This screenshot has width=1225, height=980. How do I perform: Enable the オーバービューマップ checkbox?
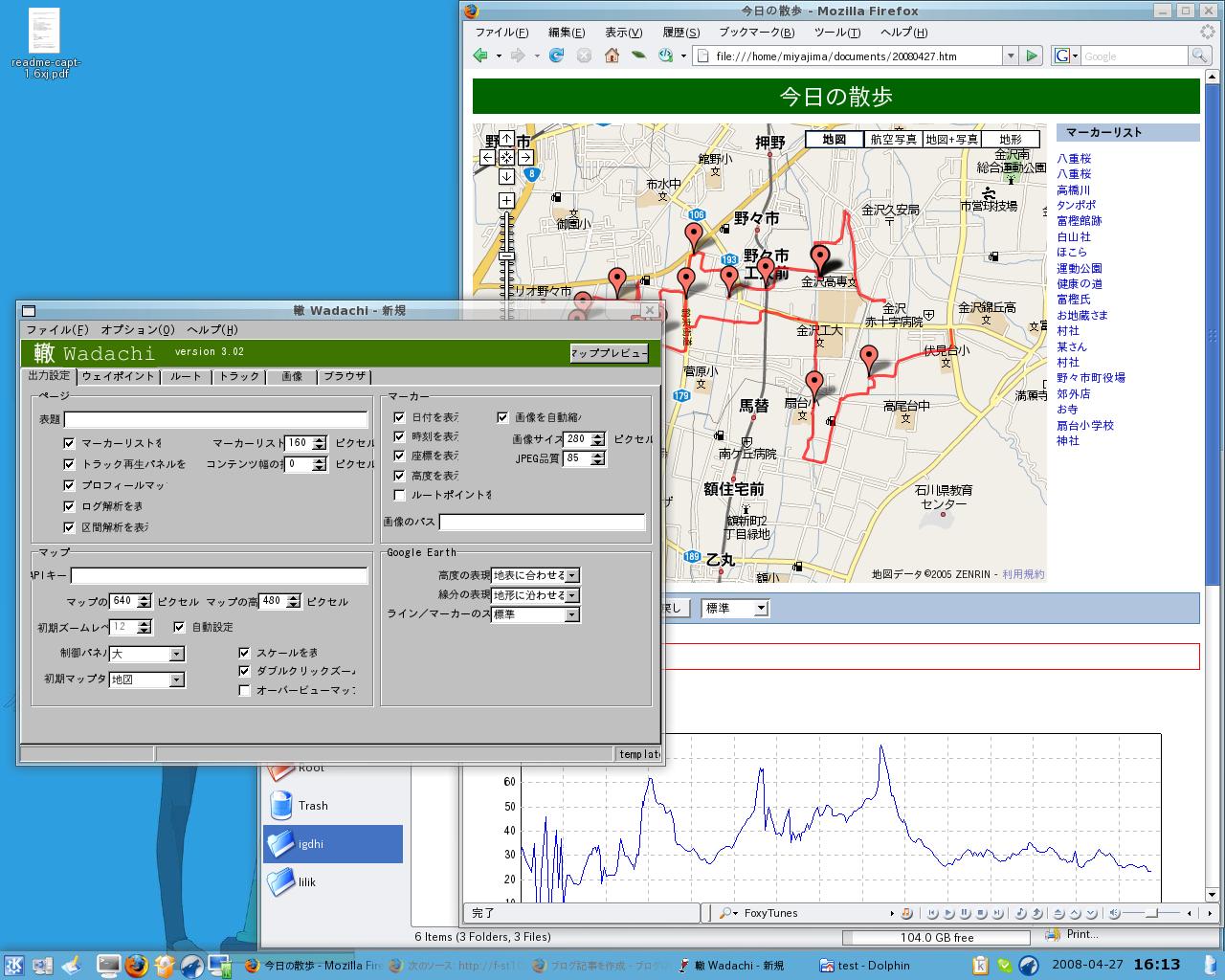pyautogui.click(x=245, y=690)
